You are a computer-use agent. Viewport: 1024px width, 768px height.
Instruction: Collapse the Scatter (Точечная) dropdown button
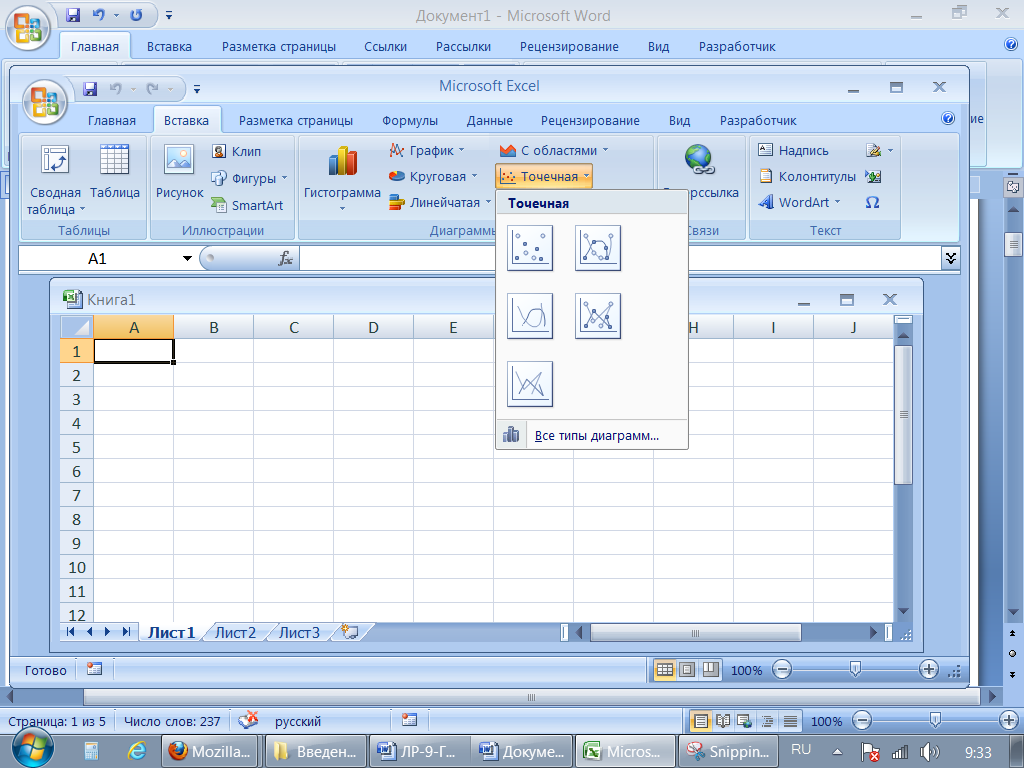coord(543,176)
